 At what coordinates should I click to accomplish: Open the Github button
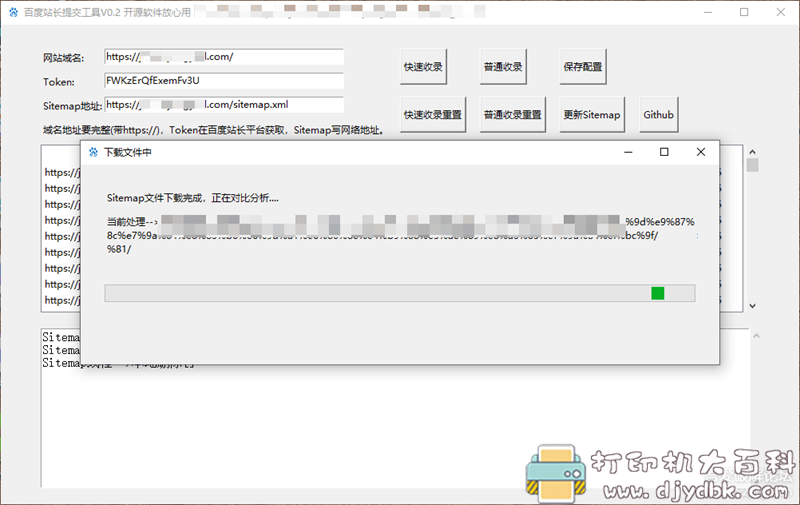(659, 114)
